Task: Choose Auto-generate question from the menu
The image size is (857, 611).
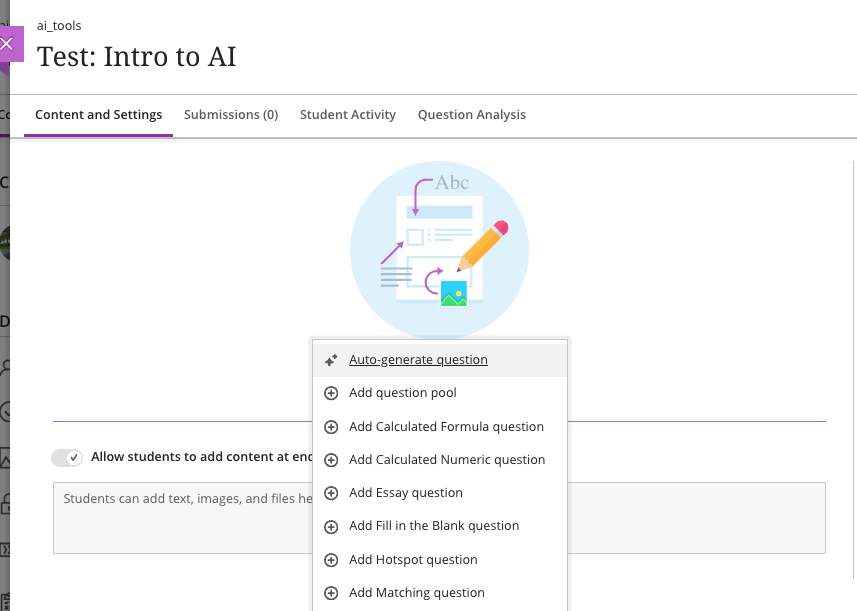Action: pos(418,360)
